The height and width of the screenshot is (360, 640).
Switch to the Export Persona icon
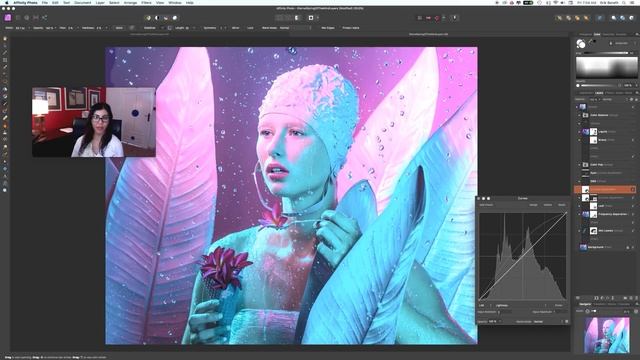[44, 18]
